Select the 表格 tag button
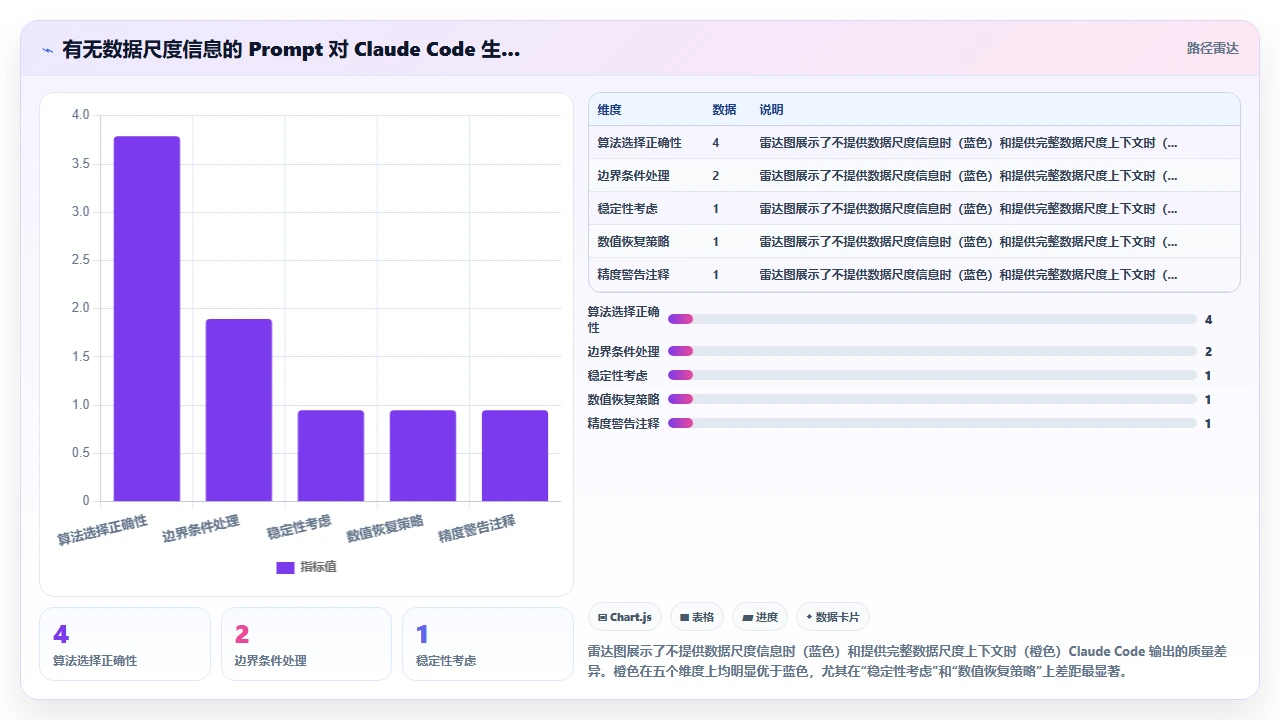 (696, 617)
